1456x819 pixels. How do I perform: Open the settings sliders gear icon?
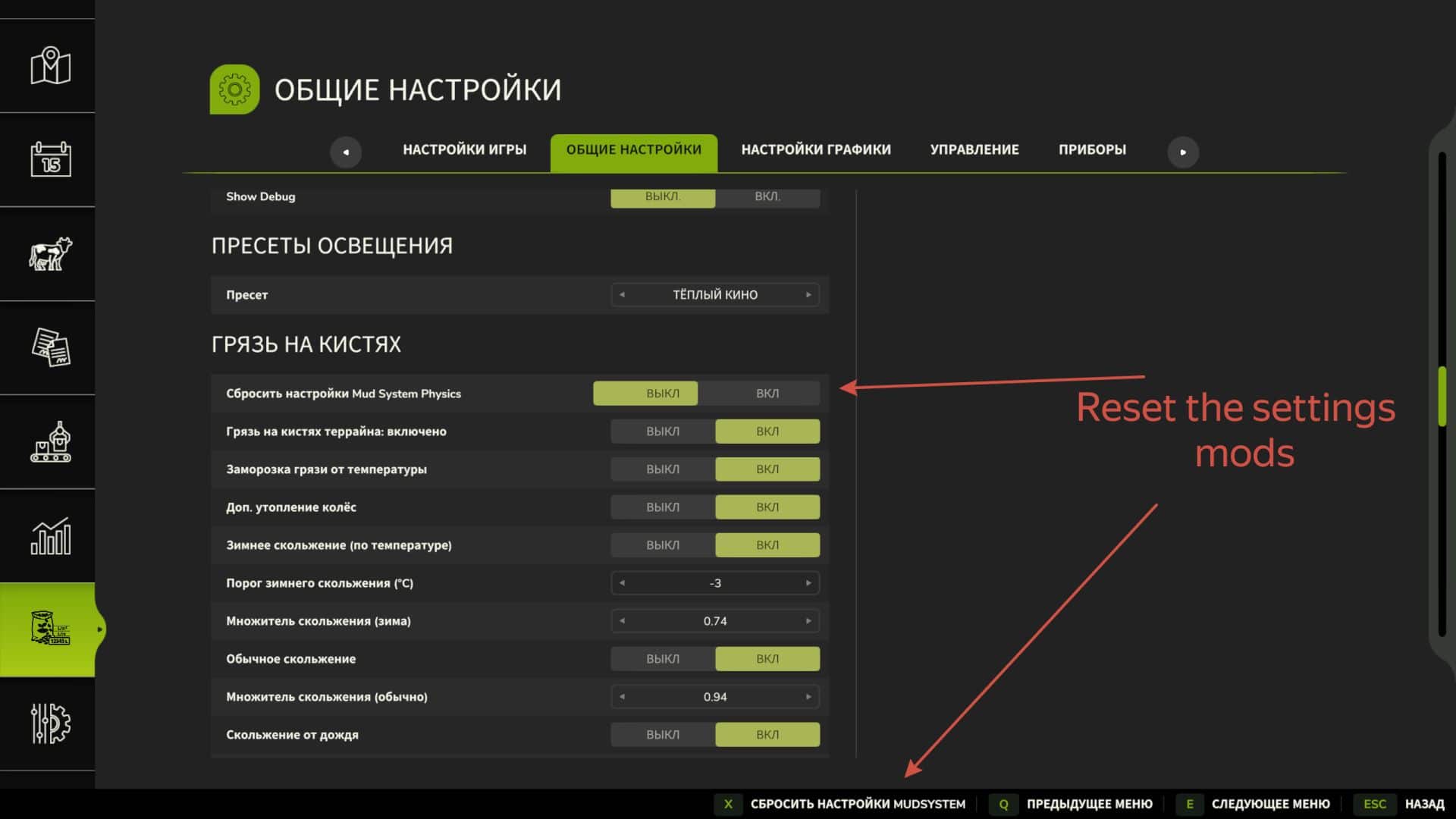[x=50, y=723]
